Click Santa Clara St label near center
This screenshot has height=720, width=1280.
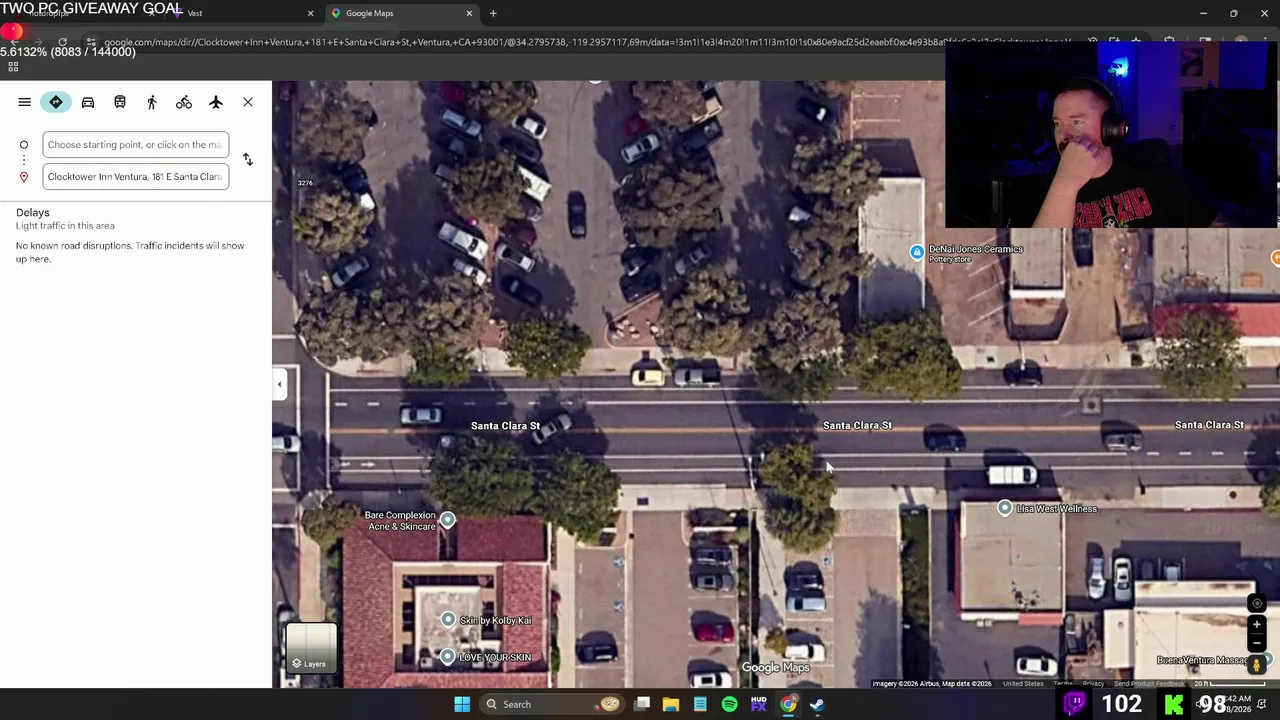tap(857, 425)
